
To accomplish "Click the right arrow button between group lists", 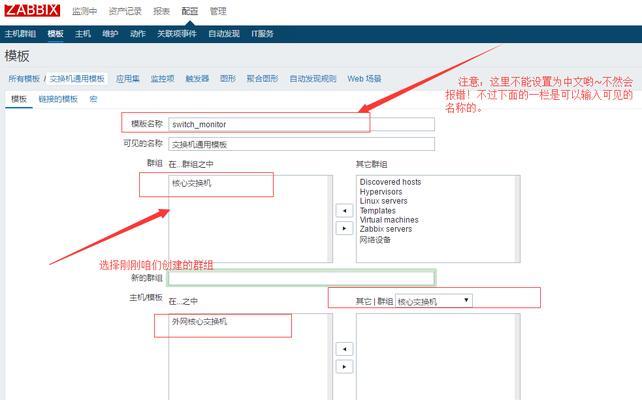I will click(344, 228).
